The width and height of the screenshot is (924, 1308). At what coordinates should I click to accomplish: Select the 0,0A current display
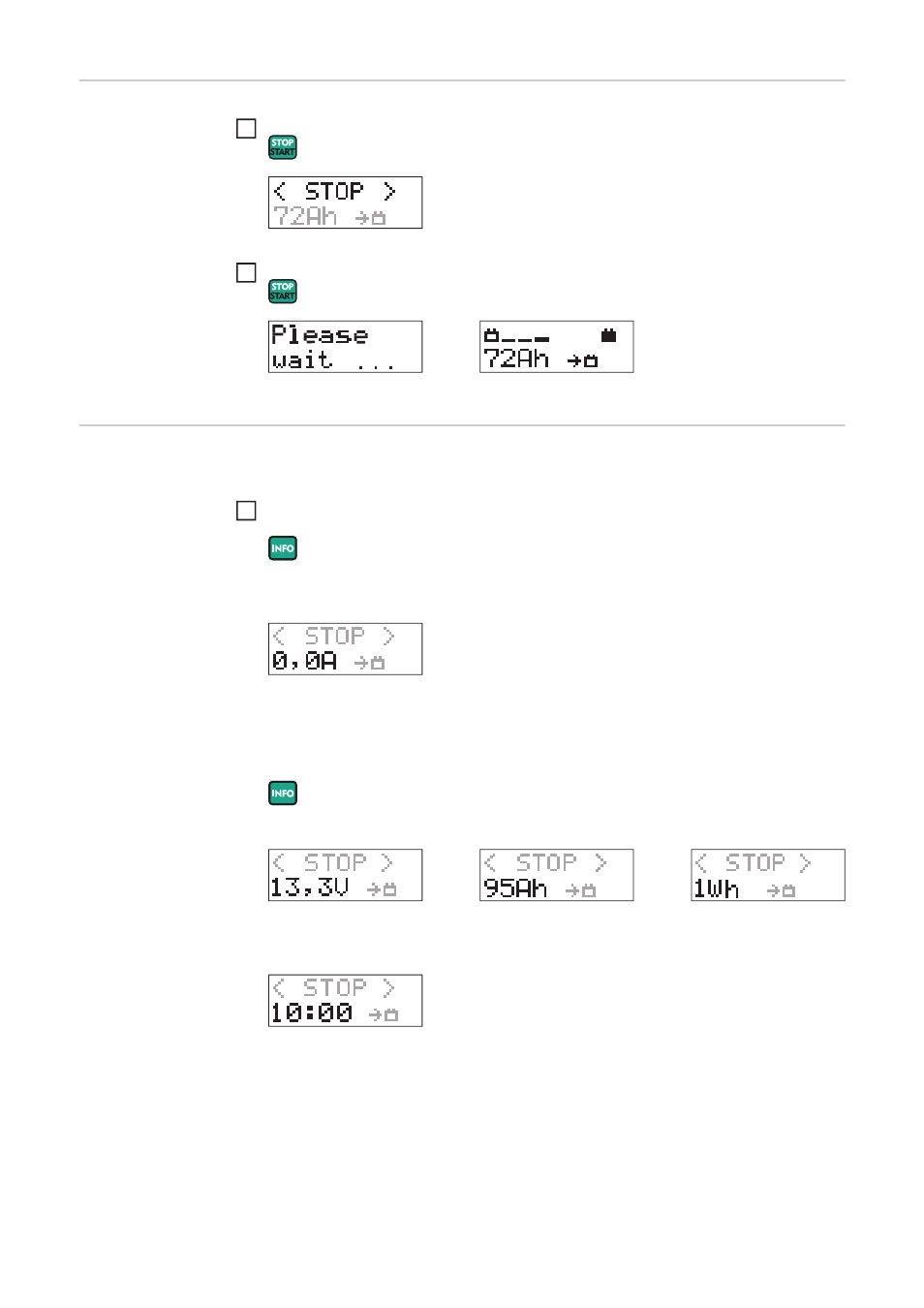click(345, 649)
